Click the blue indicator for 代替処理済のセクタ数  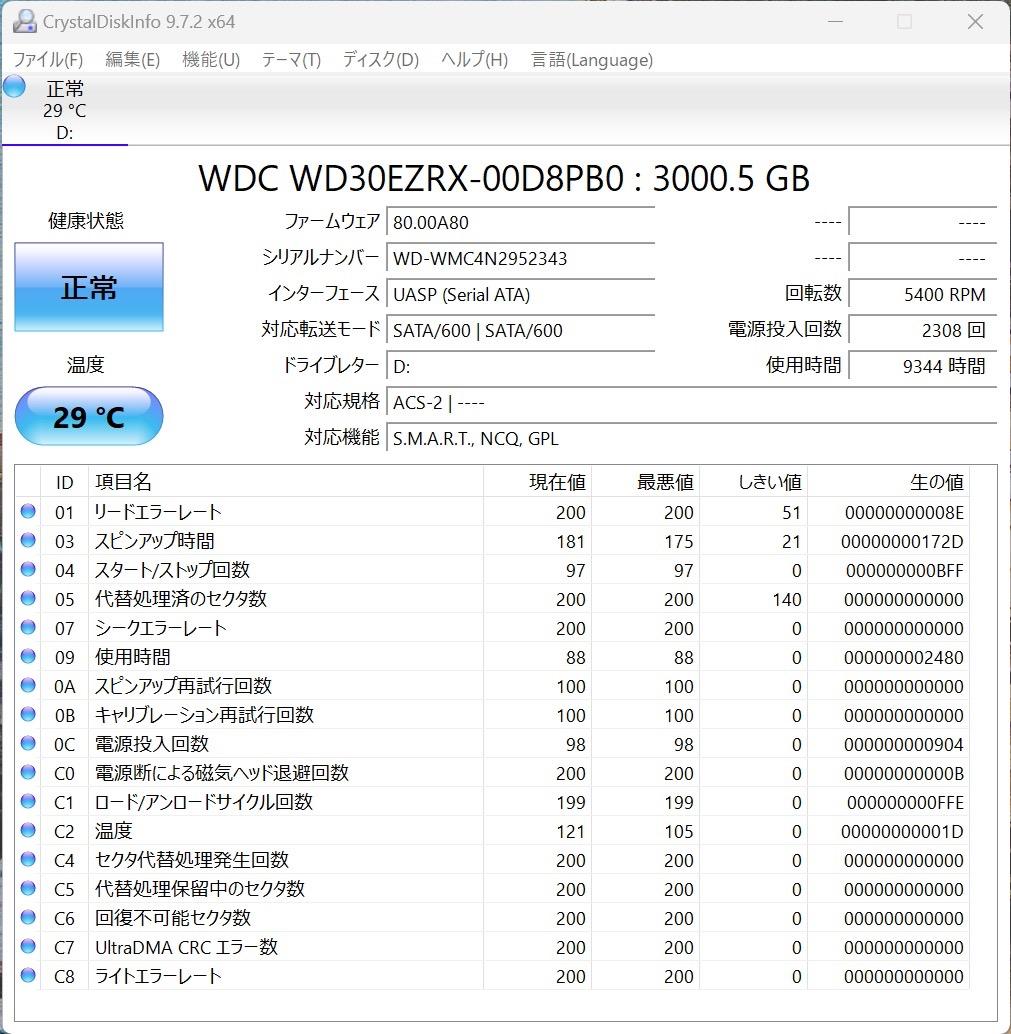point(30,599)
